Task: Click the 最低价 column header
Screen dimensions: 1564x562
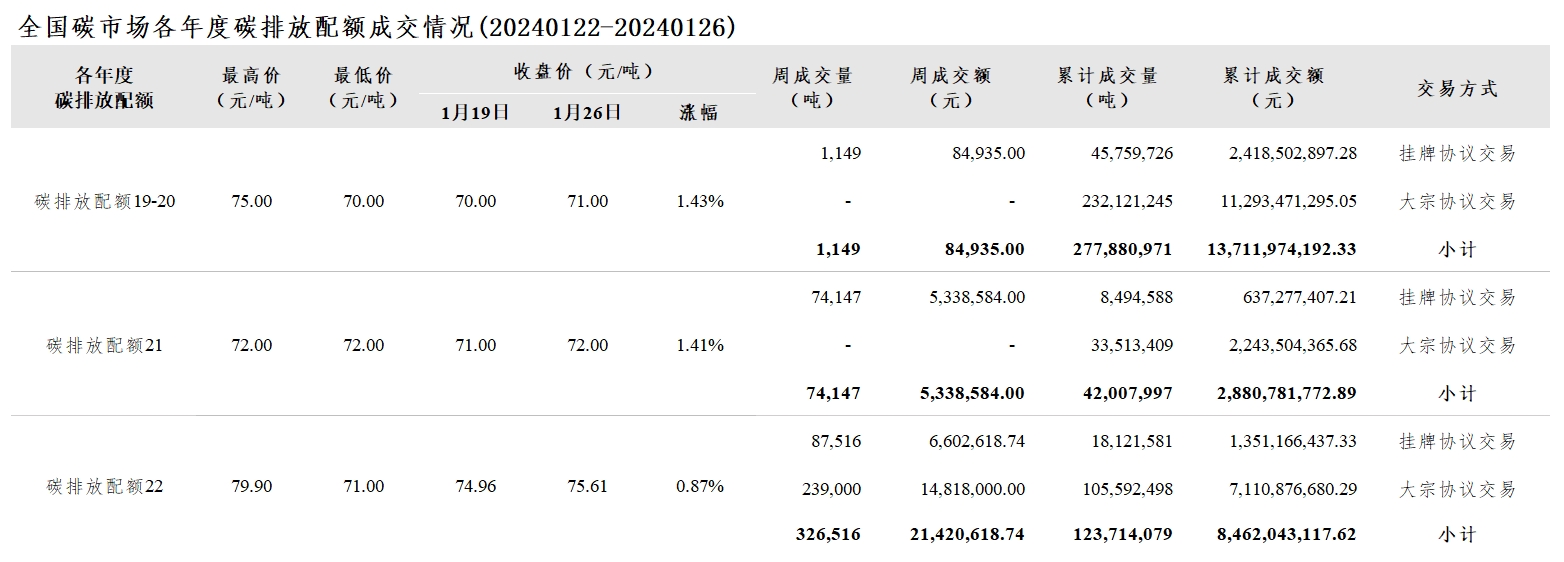Action: coord(363,88)
